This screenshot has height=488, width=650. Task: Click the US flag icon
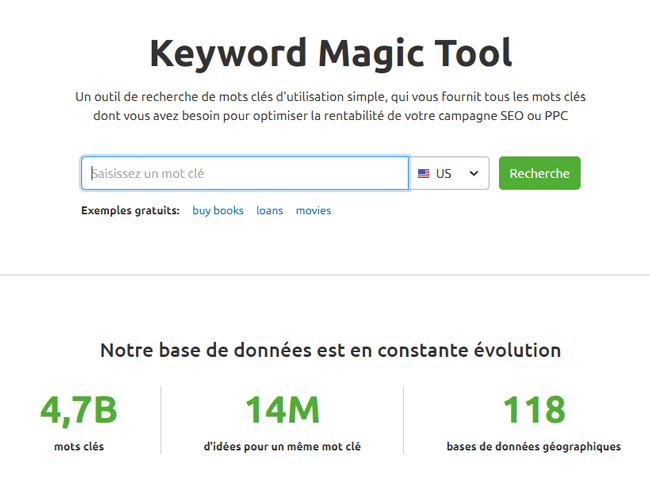(424, 173)
